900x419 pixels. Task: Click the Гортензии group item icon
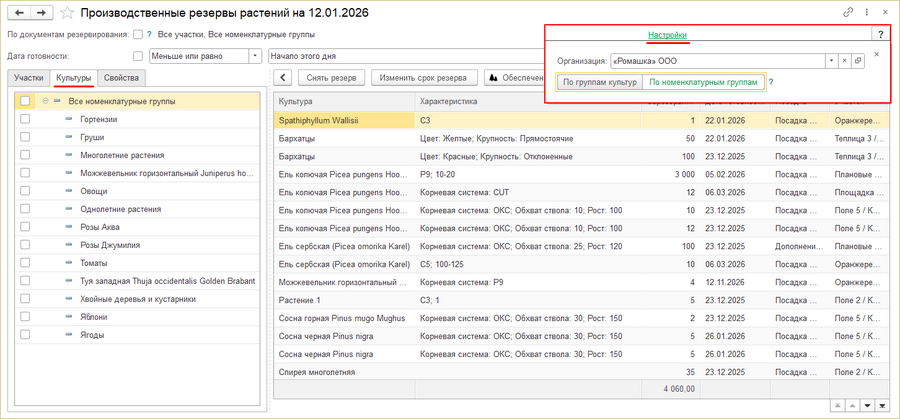69,119
